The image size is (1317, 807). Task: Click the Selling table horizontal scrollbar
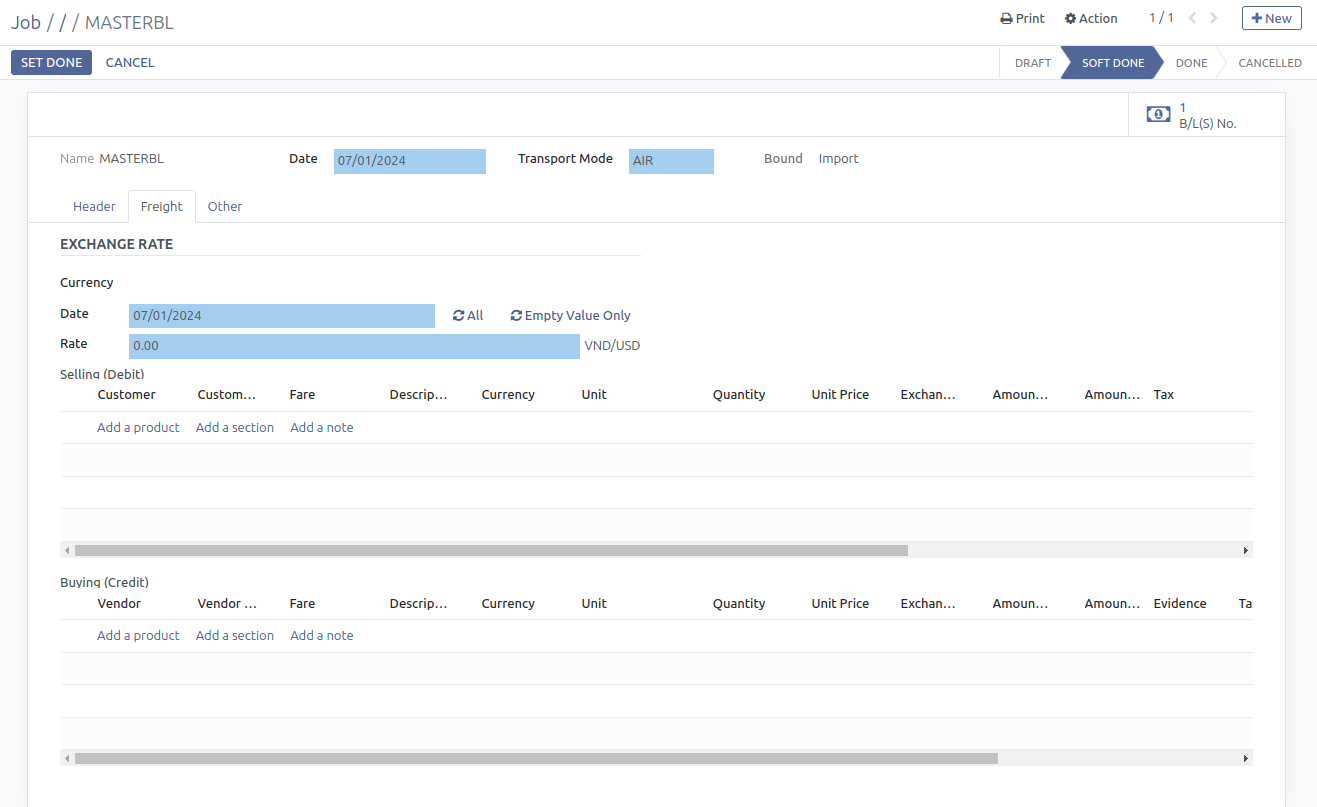coord(490,551)
